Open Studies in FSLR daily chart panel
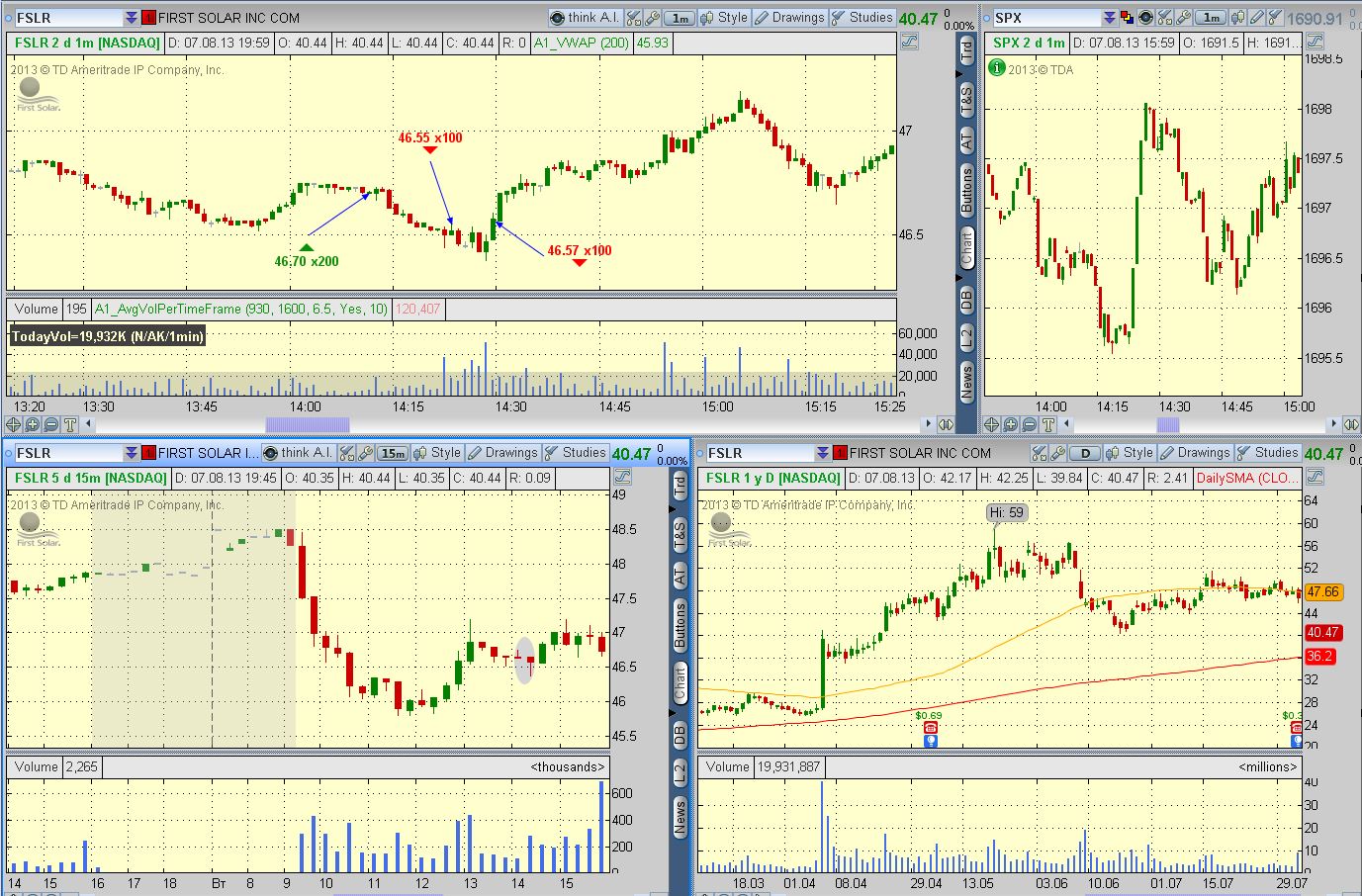Viewport: 1362px width, 896px height. [x=1267, y=453]
